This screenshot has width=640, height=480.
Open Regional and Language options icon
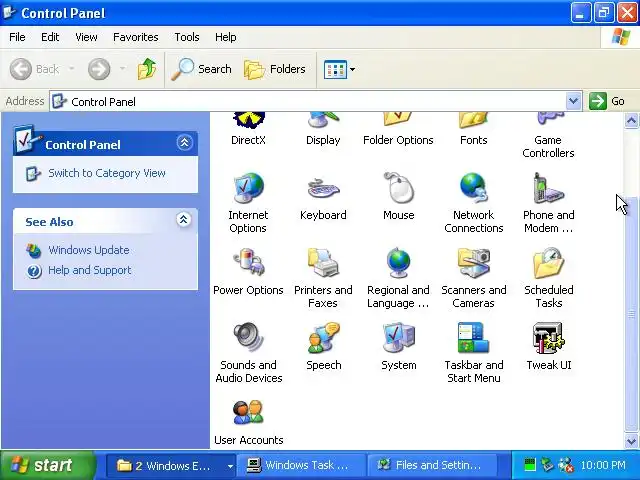tap(398, 278)
